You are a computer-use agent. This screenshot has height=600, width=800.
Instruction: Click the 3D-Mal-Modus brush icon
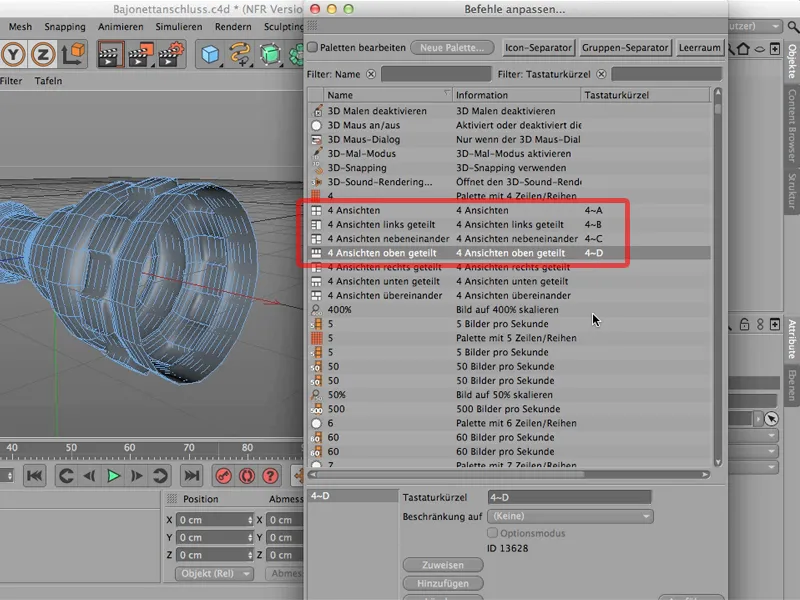(316, 153)
